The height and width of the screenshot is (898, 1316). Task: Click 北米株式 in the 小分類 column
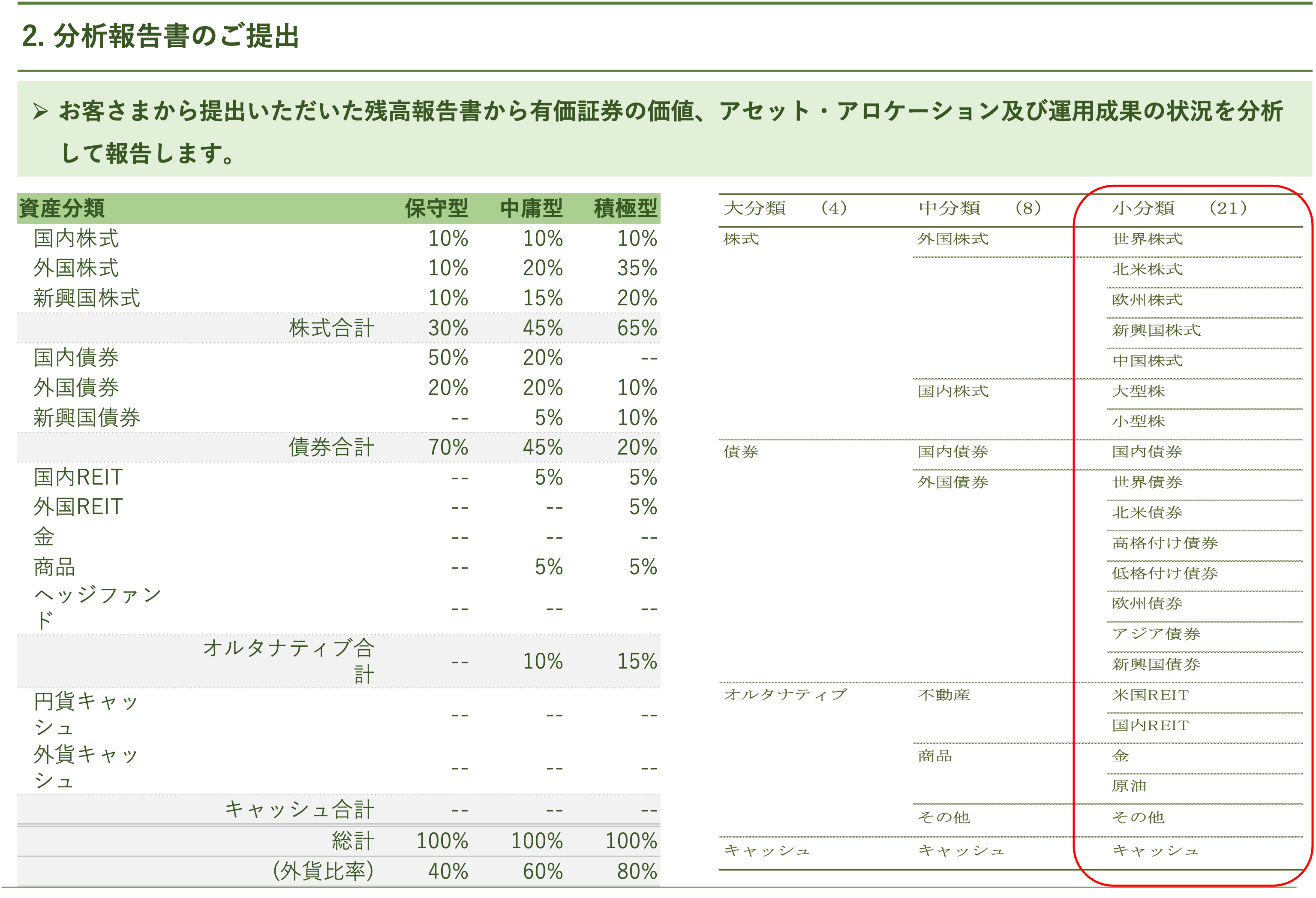coord(1147,269)
